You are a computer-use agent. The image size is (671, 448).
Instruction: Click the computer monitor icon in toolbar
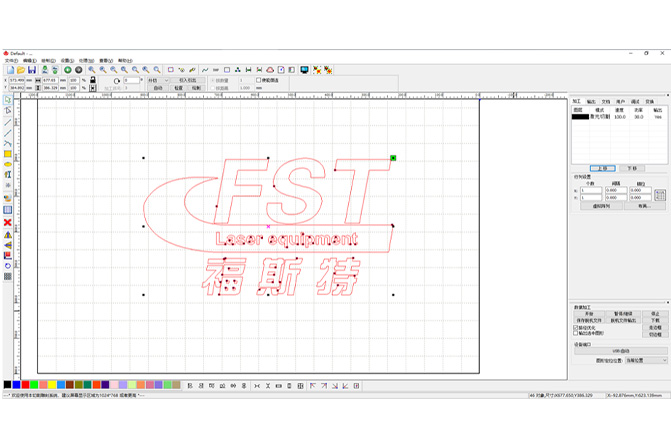pos(304,70)
